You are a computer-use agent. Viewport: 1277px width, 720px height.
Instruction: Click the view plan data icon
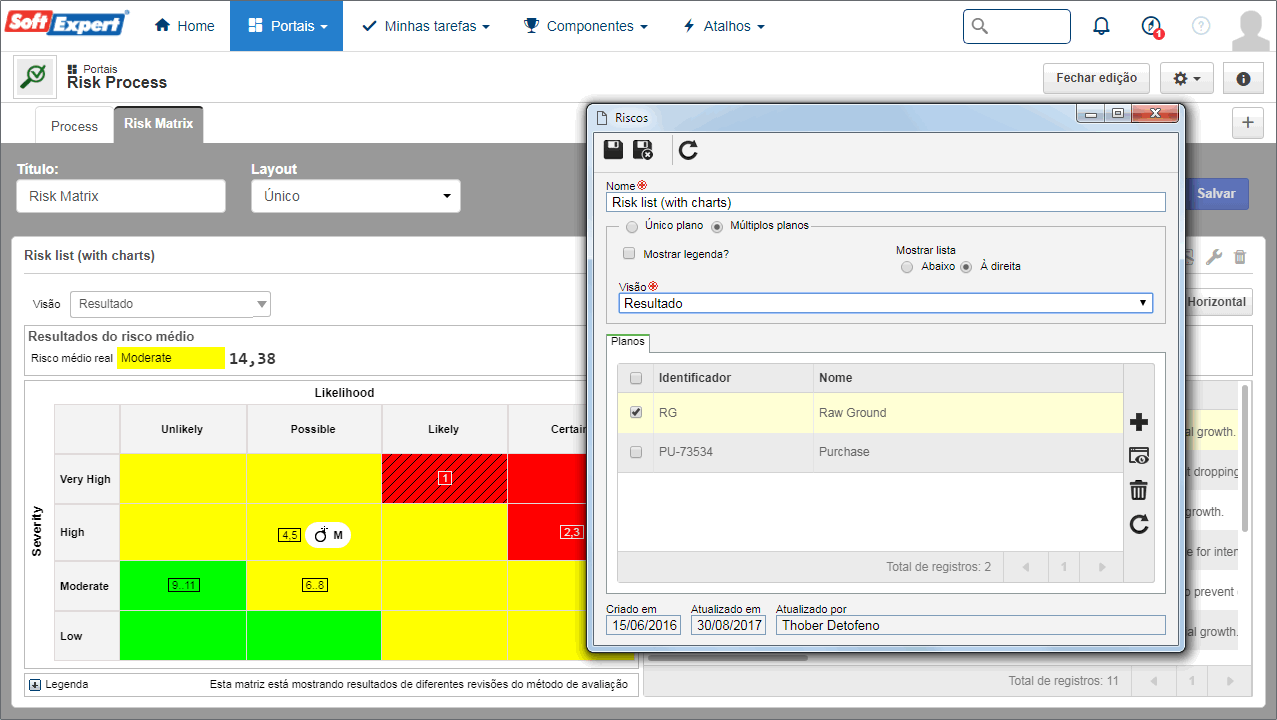1138,456
